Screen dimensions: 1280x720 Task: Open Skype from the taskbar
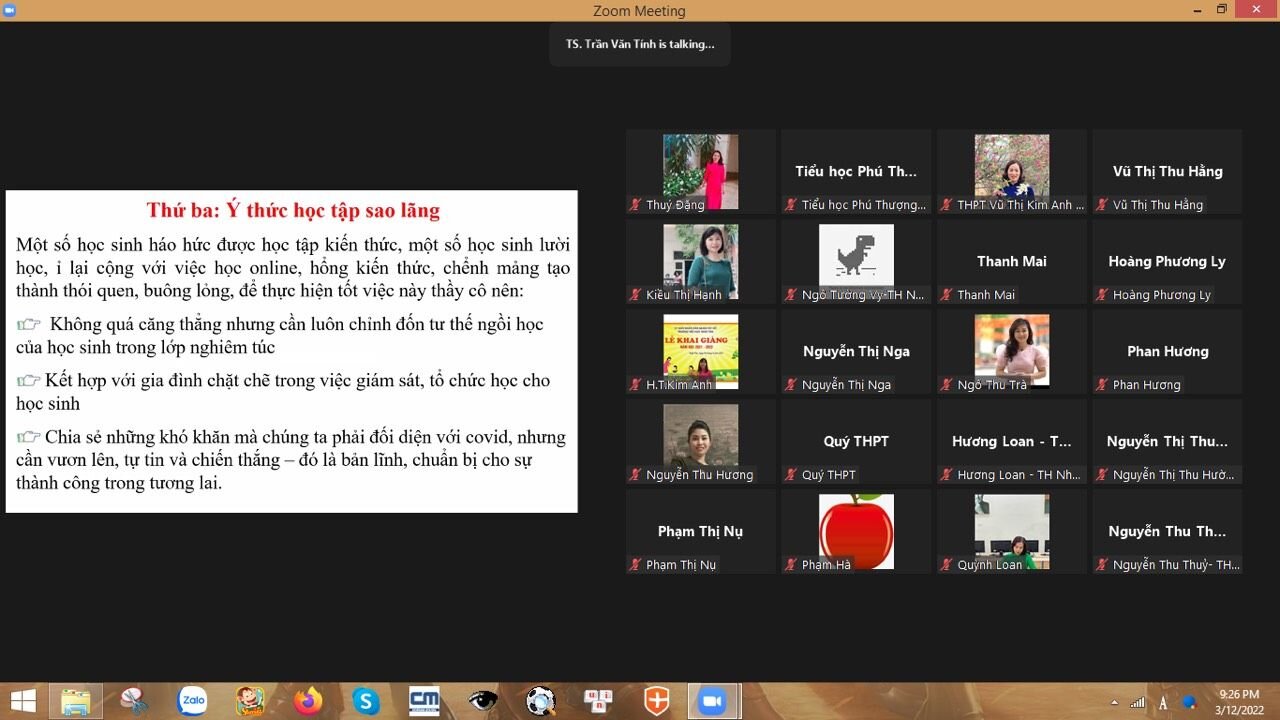(366, 701)
